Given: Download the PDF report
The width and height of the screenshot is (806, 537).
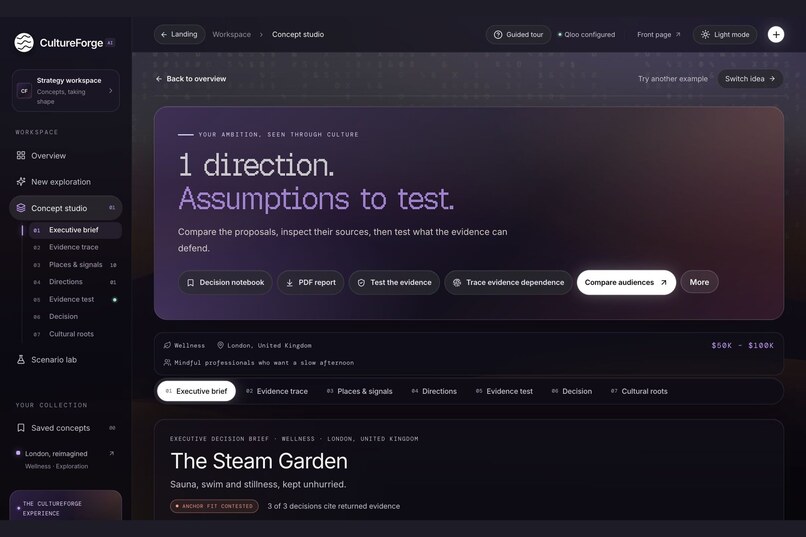Looking at the screenshot, I should pyautogui.click(x=310, y=282).
